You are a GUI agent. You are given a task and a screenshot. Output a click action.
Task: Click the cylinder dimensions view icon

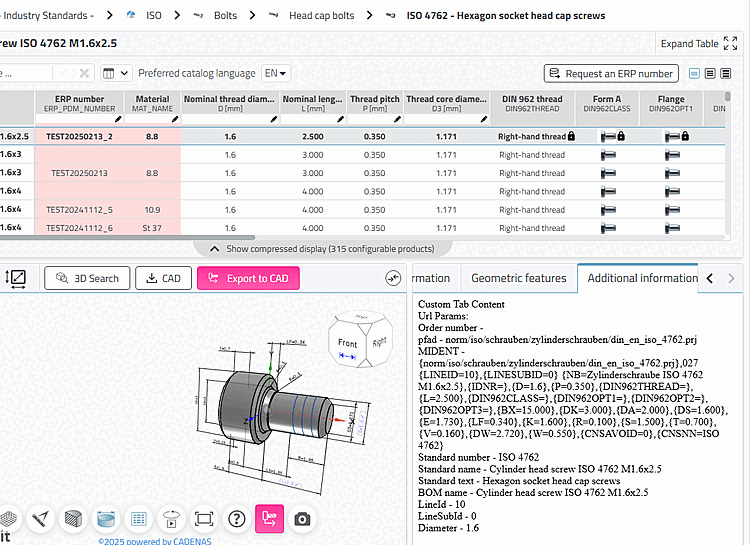106,519
